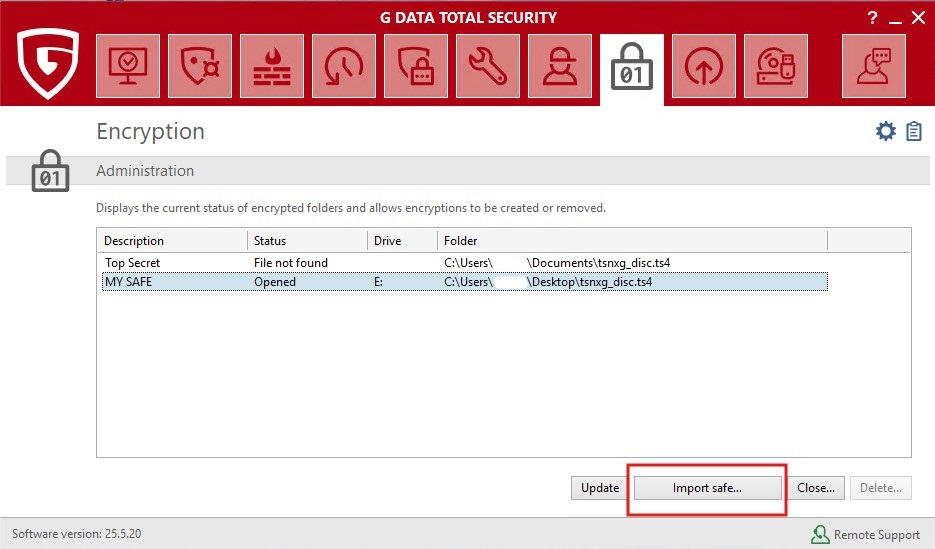Open the Autostart Manager up-arrow icon
This screenshot has width=935, height=549.
[704, 66]
